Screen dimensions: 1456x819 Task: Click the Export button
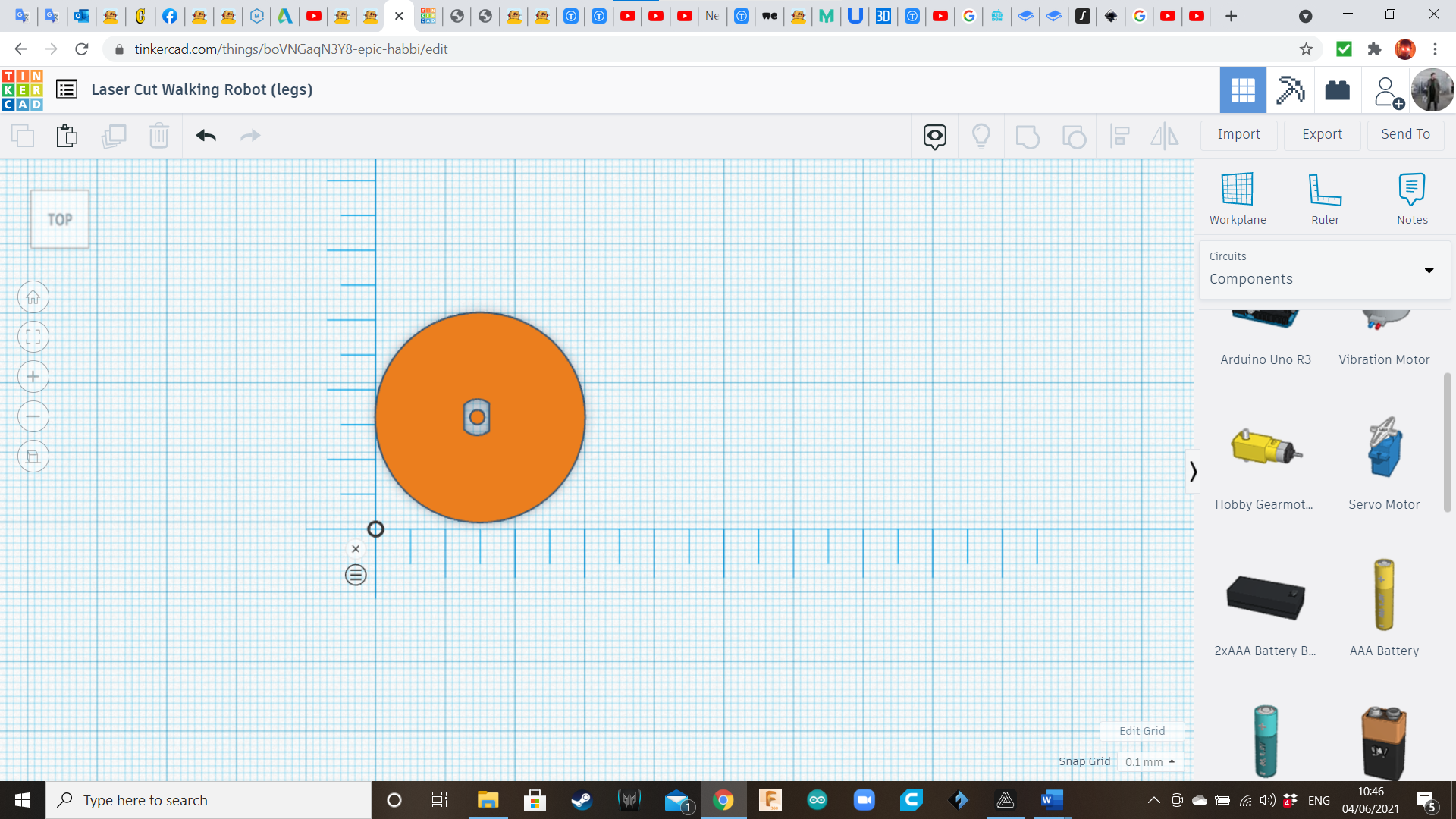point(1322,134)
